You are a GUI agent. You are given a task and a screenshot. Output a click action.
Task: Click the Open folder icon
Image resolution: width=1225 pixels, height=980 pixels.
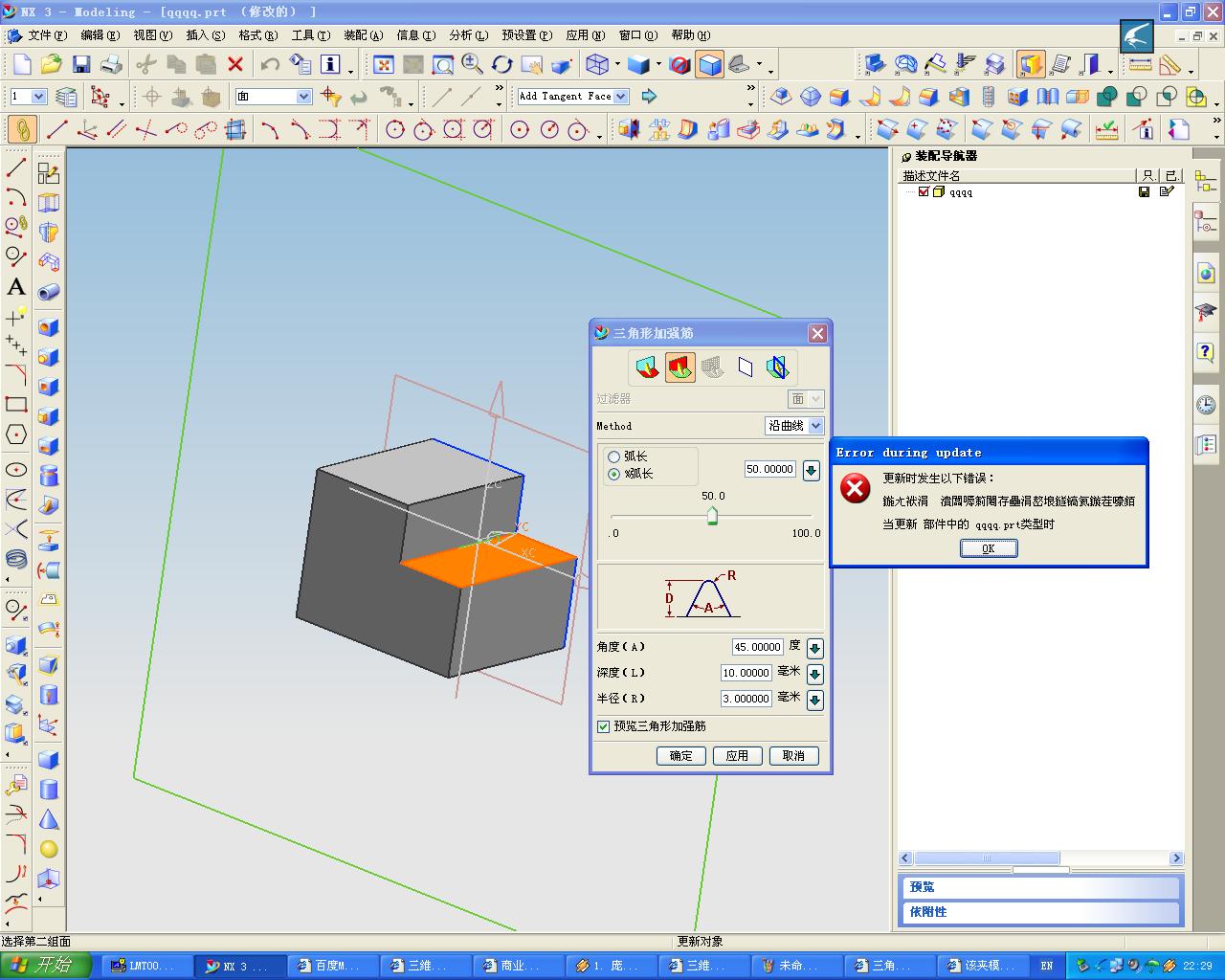tap(52, 64)
